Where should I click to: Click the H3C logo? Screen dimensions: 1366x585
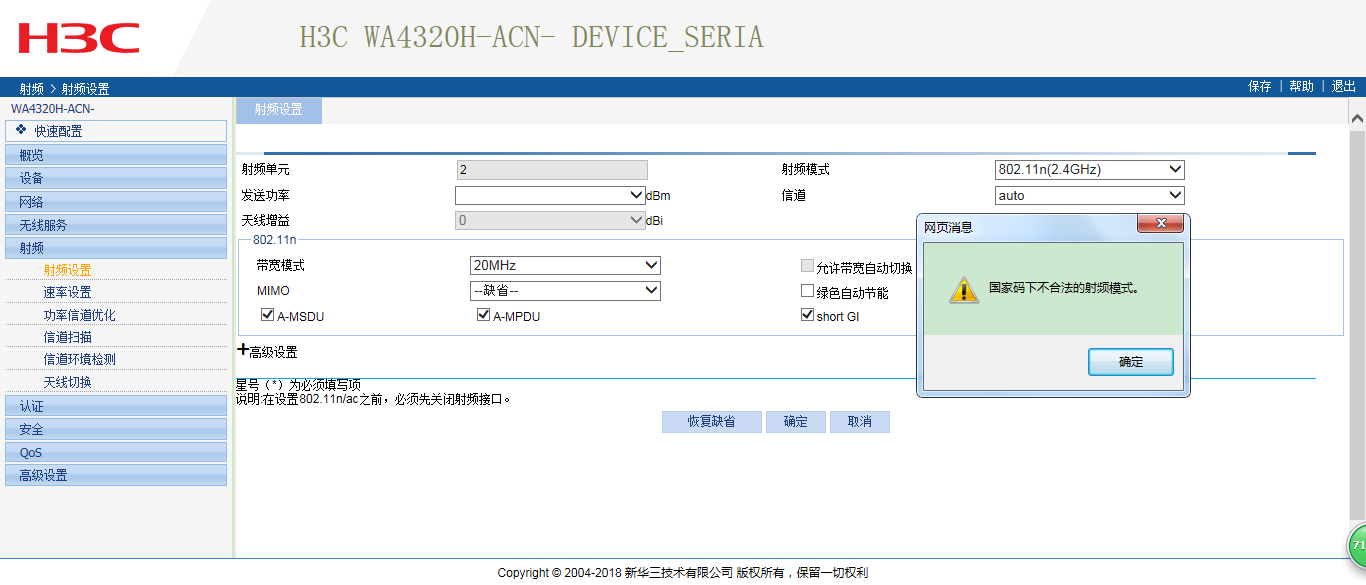pyautogui.click(x=79, y=38)
